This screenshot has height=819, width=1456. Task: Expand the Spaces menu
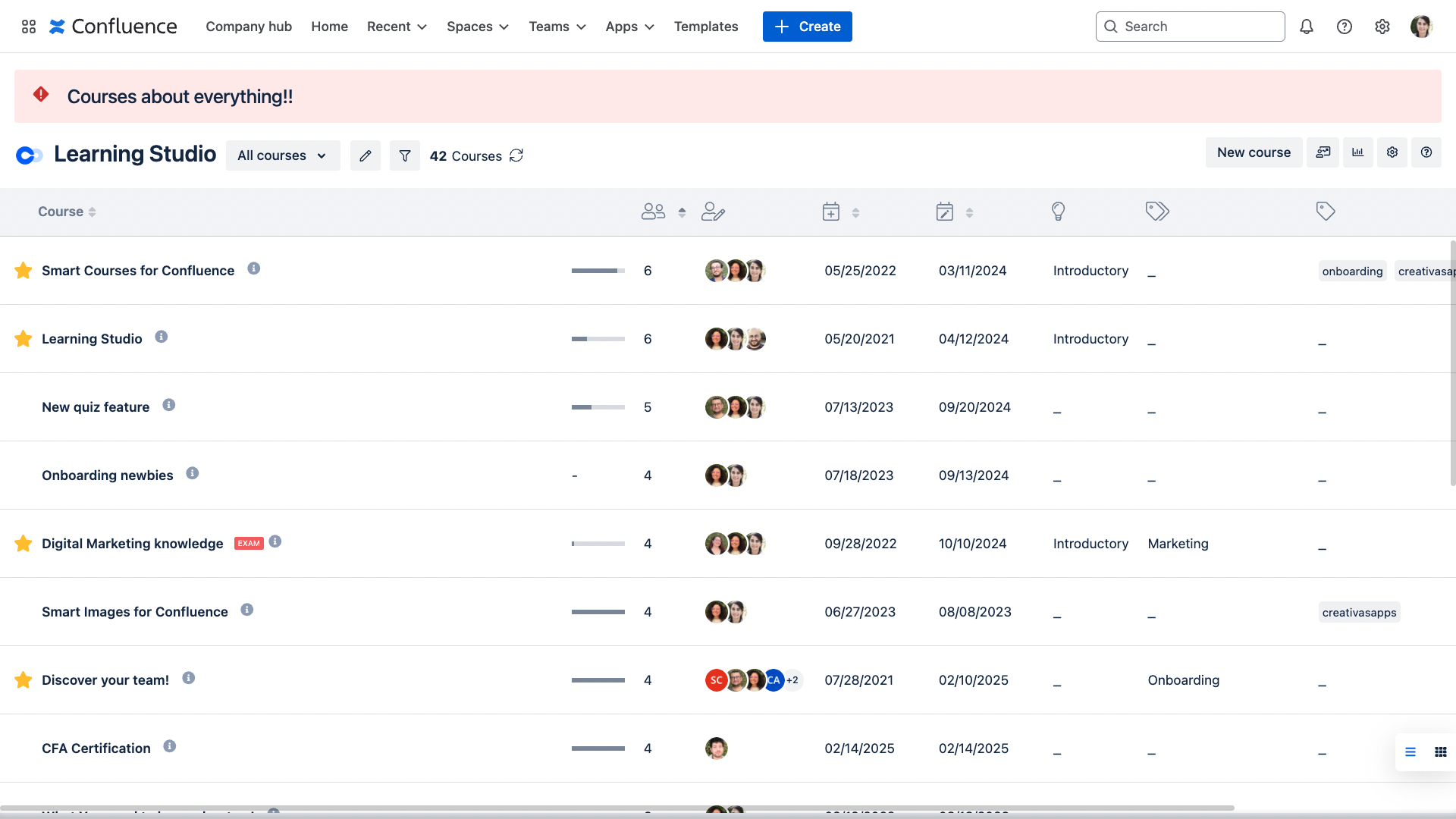tap(478, 27)
